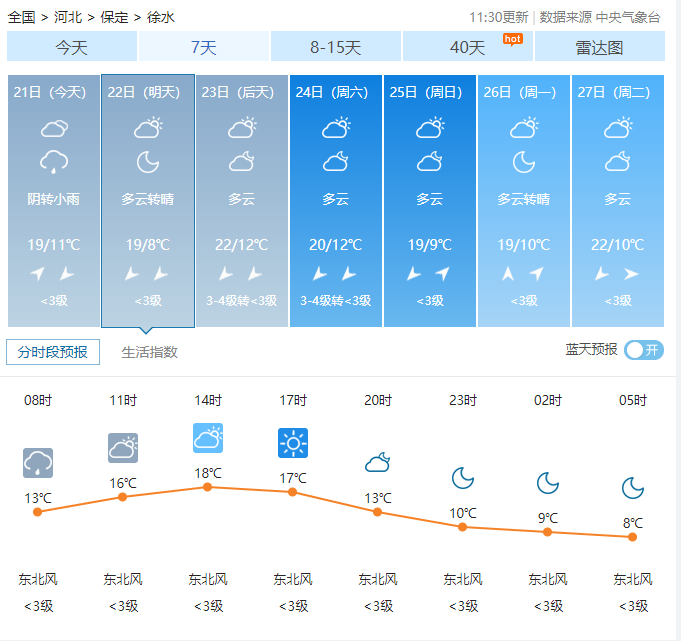Click the partly cloudy icon at 14时
This screenshot has height=641, width=681.
tap(208, 438)
